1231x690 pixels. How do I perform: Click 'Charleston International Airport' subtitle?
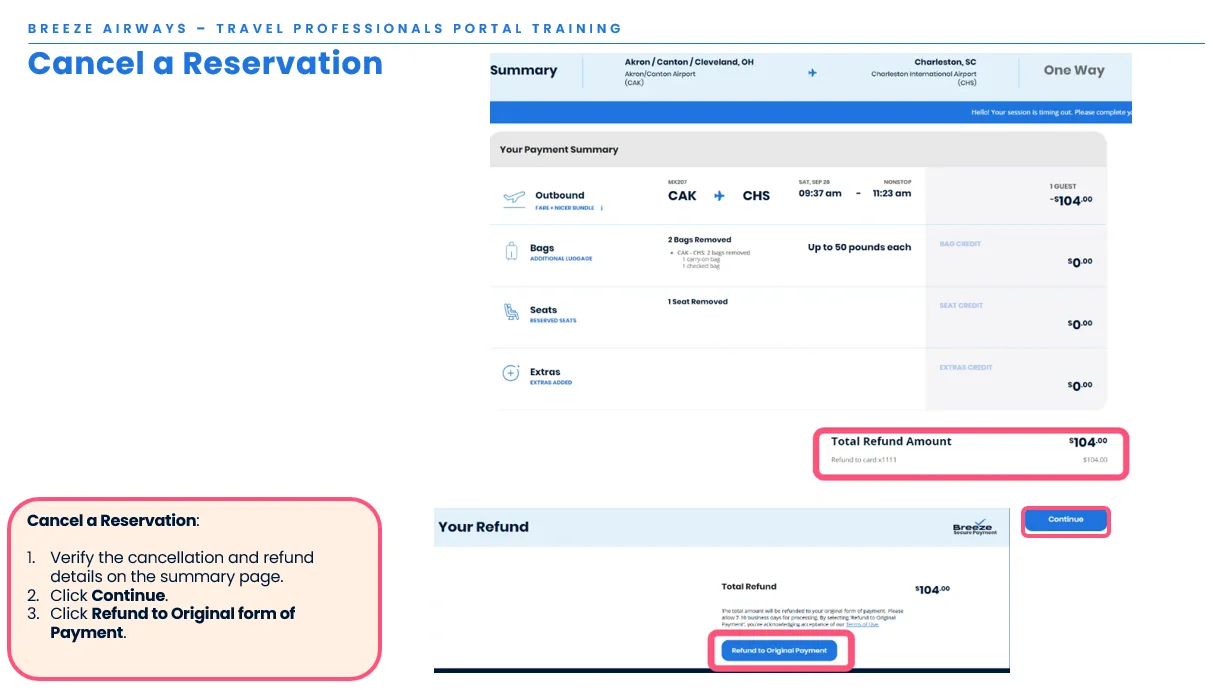coord(924,74)
